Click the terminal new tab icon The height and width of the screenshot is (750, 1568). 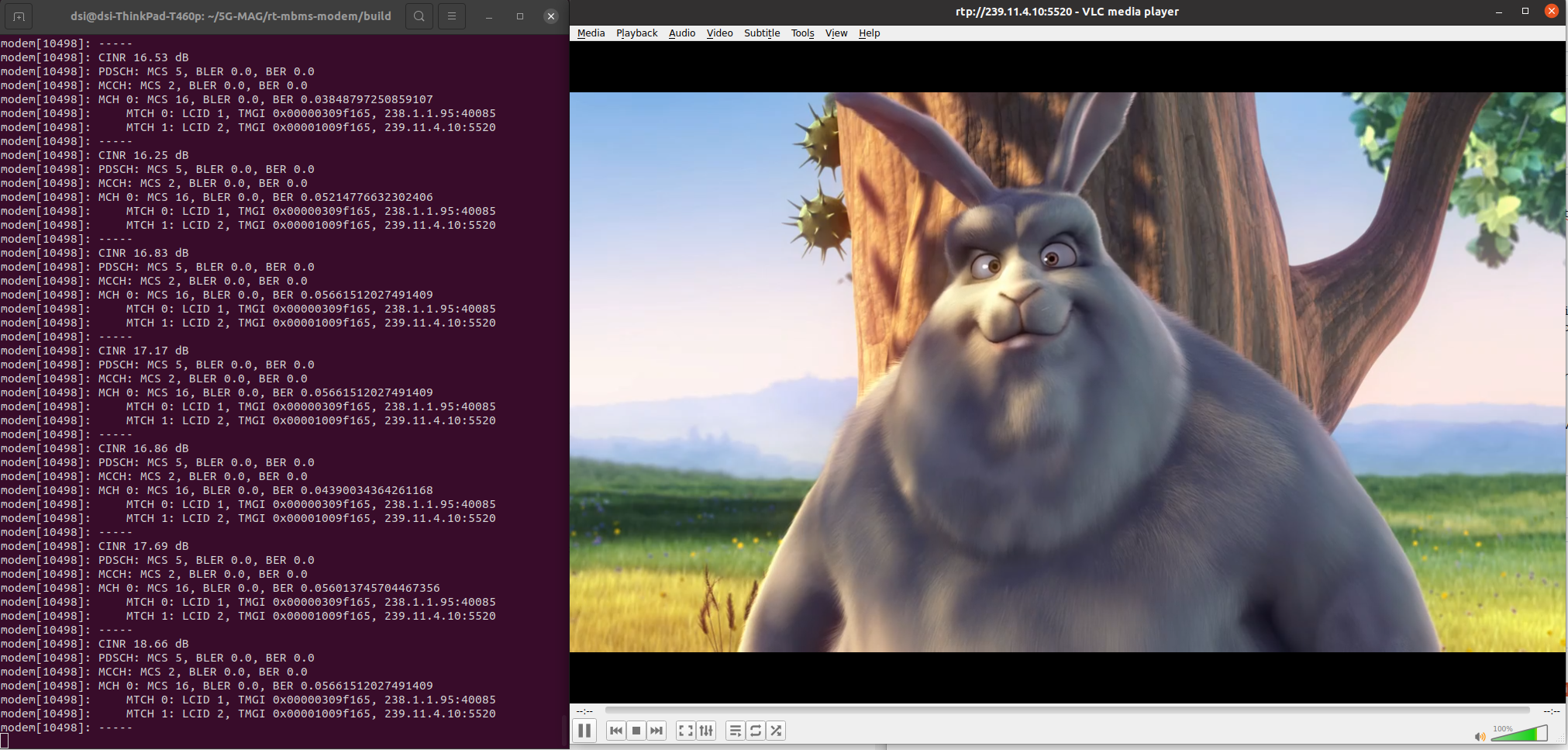(19, 16)
